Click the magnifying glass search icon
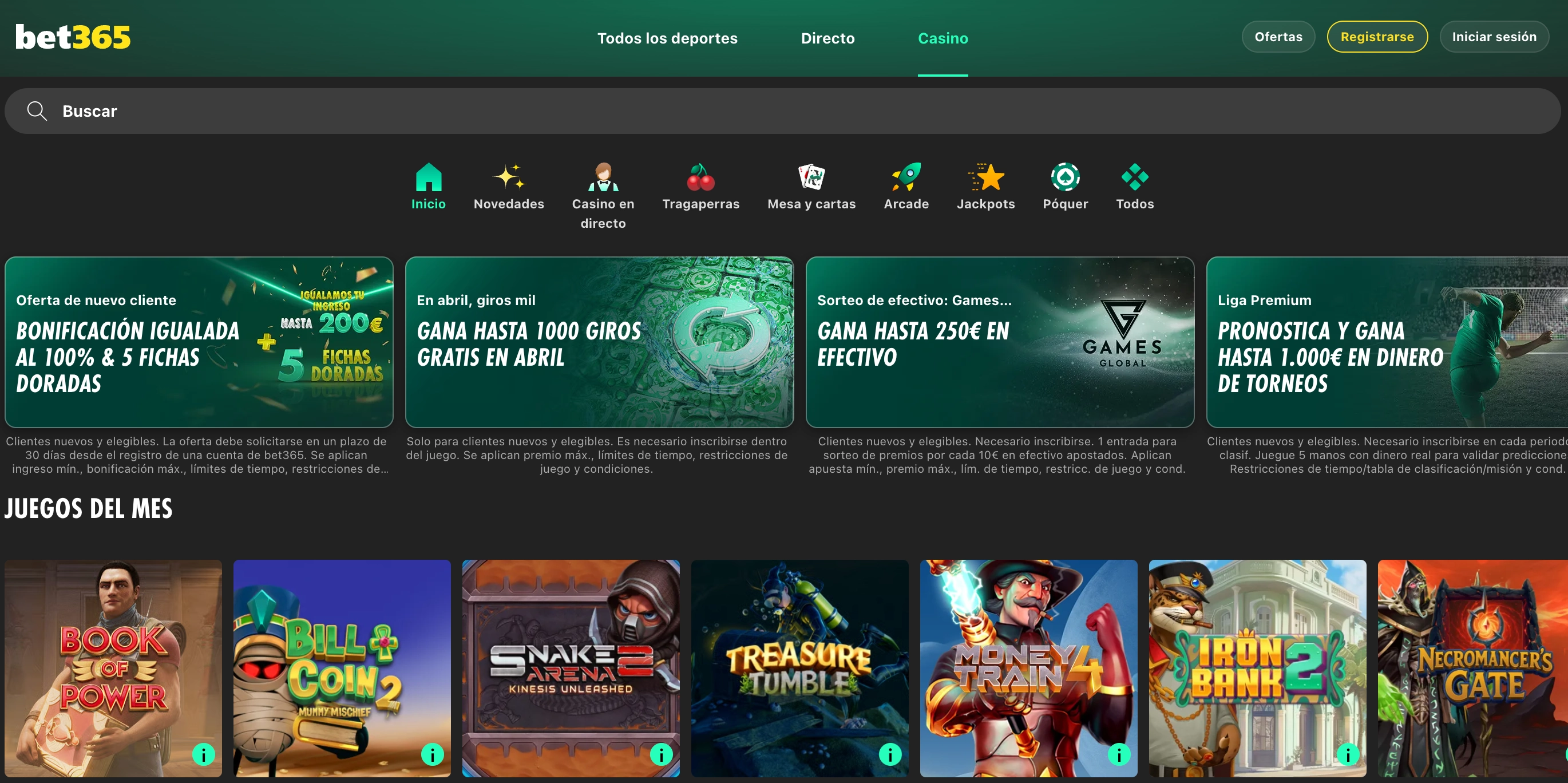Viewport: 1568px width, 783px height. pos(37,111)
